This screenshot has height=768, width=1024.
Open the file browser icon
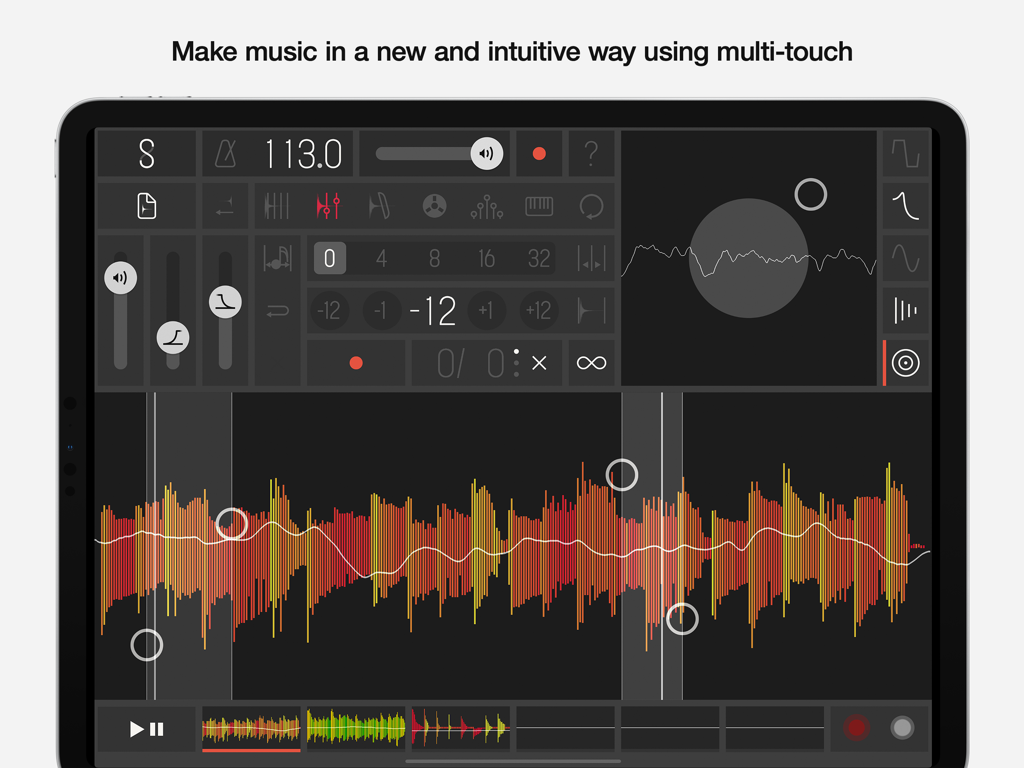click(x=146, y=206)
